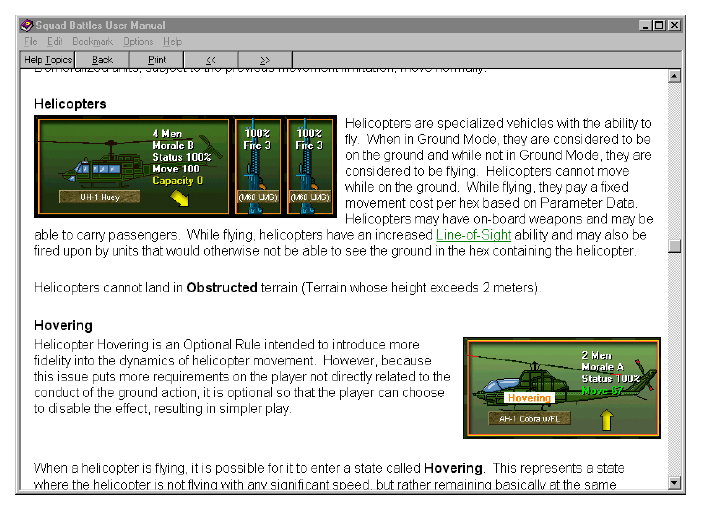701x510 pixels.
Task: Click the scrollbar up arrow
Action: (674, 76)
